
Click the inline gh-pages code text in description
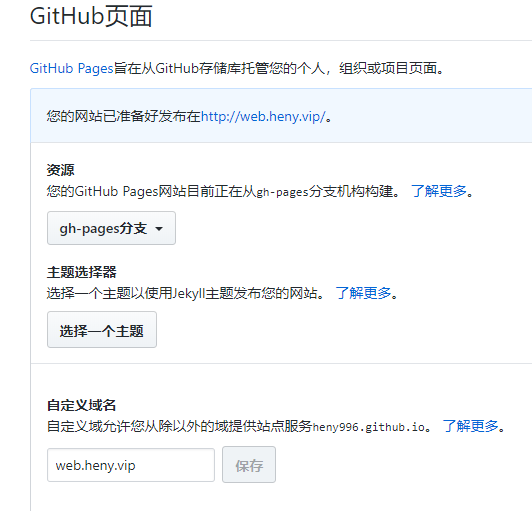pyautogui.click(x=282, y=192)
